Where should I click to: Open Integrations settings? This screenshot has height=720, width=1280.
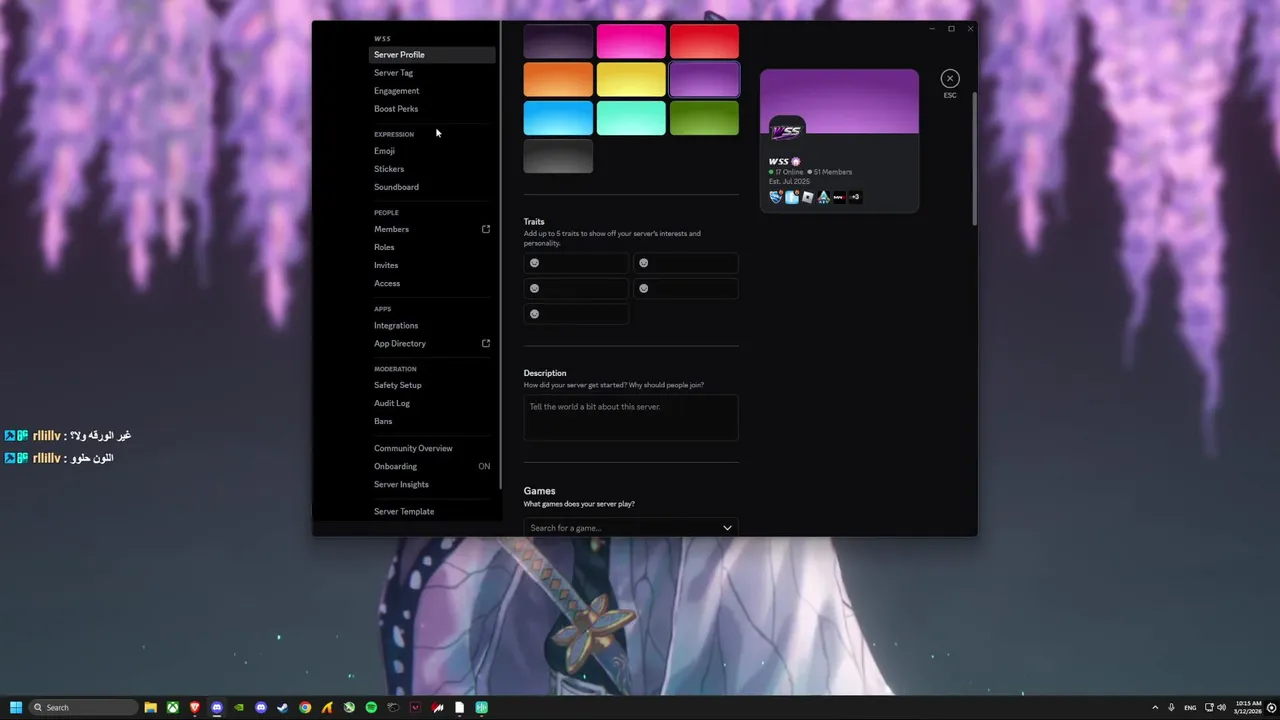432,325
